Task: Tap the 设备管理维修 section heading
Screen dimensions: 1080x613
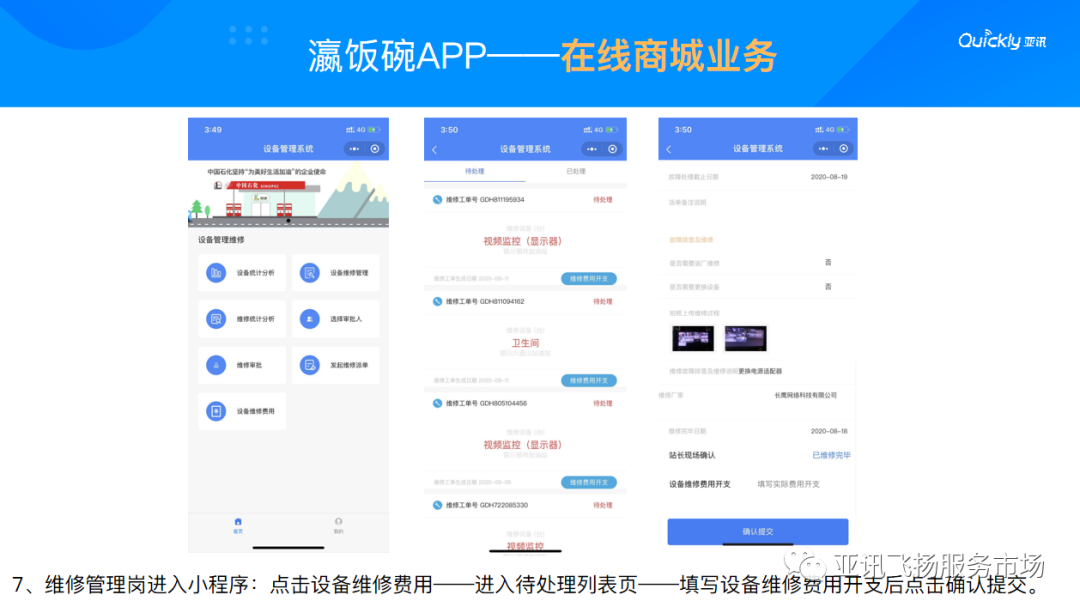Action: pos(221,240)
